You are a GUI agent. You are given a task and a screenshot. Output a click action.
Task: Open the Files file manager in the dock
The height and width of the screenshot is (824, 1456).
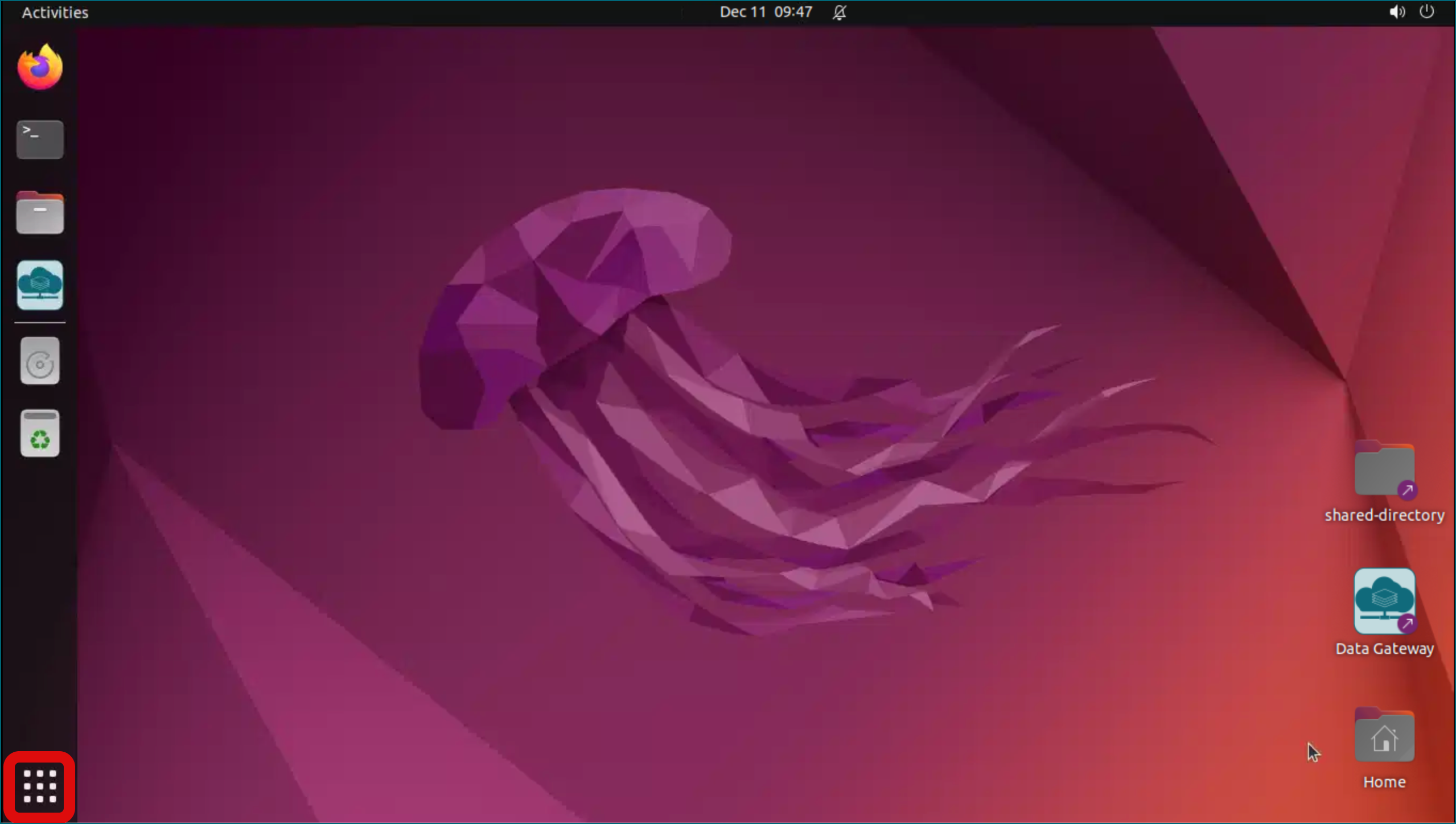pos(39,212)
